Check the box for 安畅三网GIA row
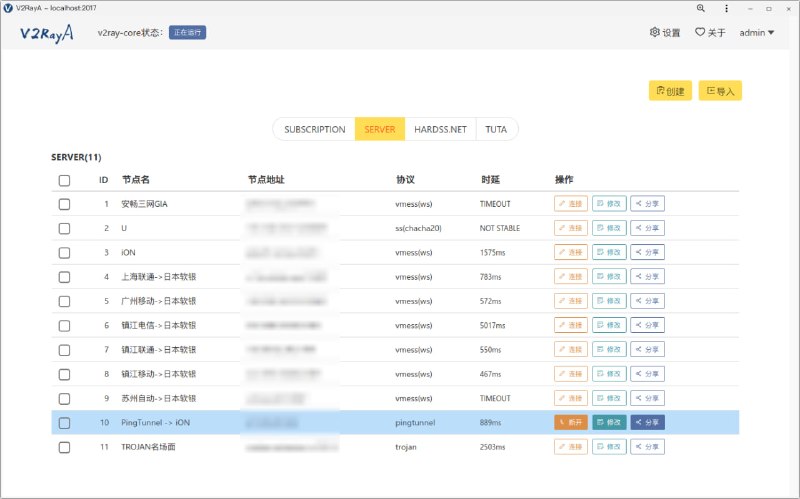 [x=64, y=204]
